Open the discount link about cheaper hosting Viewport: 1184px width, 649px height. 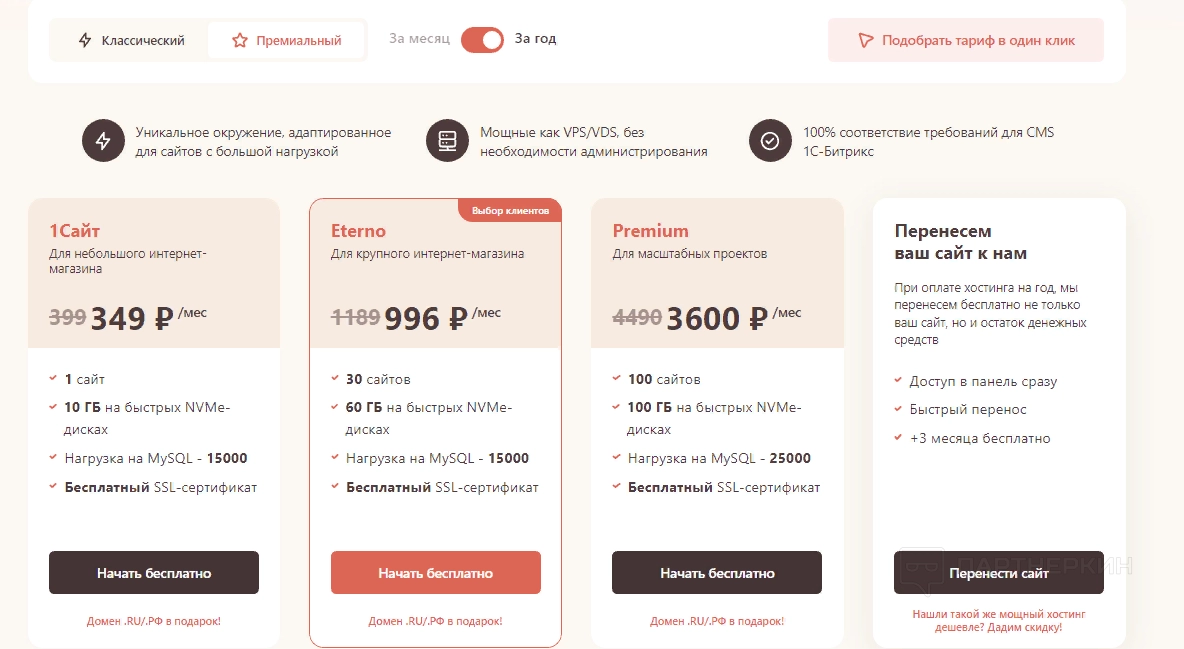click(999, 620)
